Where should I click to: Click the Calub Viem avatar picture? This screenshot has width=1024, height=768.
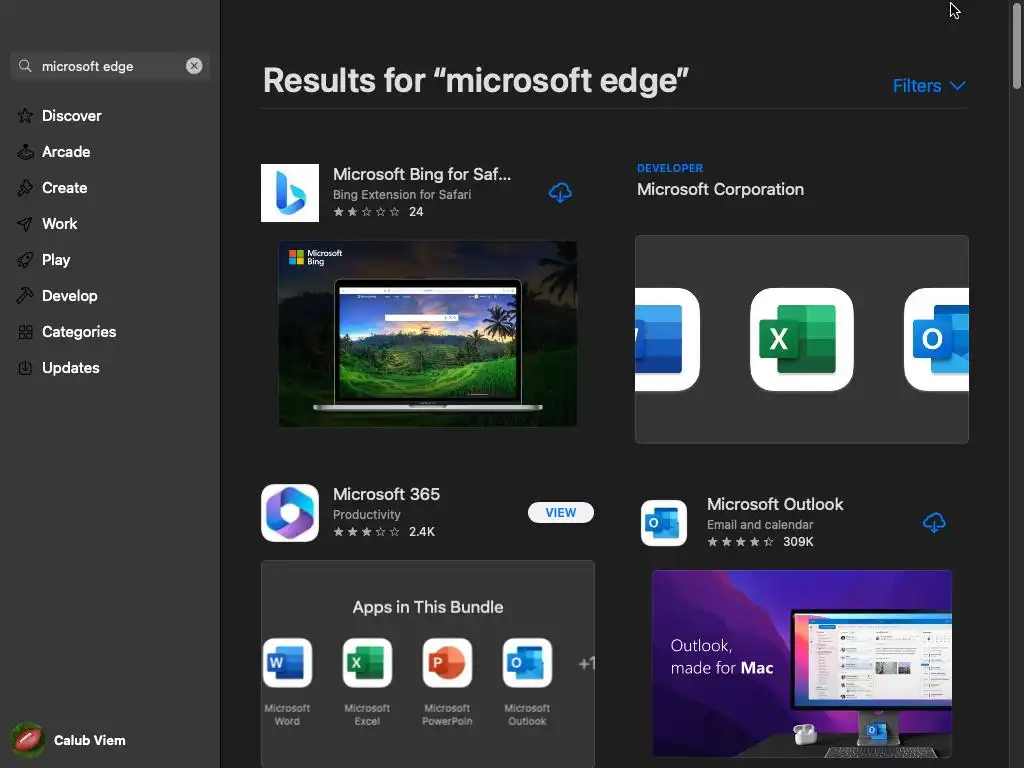(27, 740)
